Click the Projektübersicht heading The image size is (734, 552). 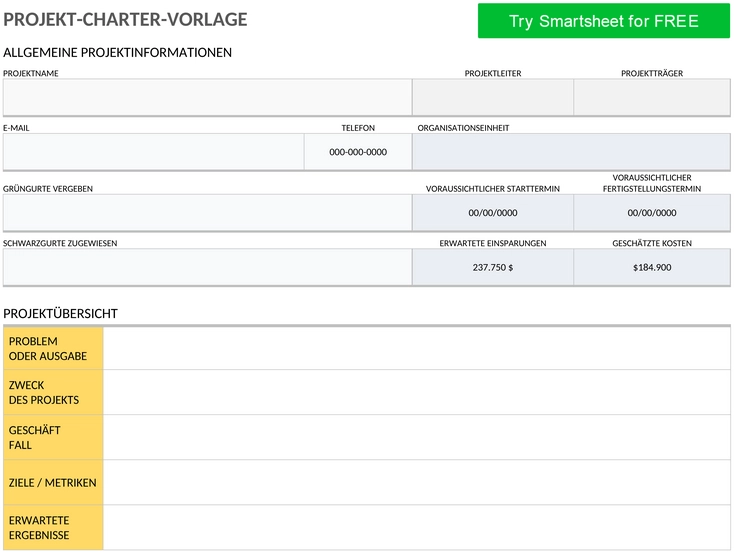(x=60, y=314)
